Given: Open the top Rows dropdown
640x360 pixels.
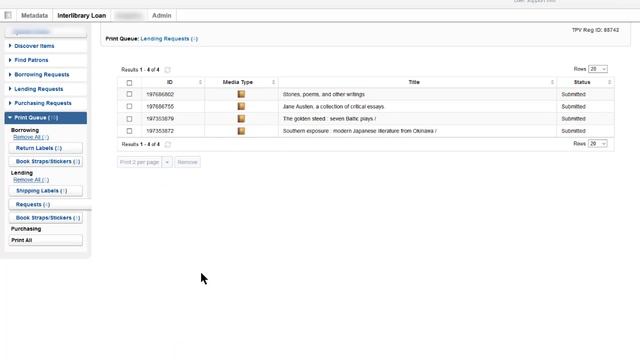Looking at the screenshot, I should pyautogui.click(x=598, y=69).
